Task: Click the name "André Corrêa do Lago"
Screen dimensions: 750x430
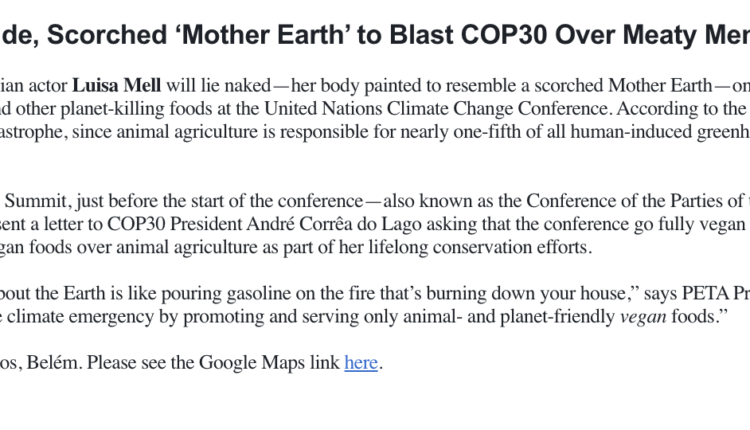Action: coord(282,221)
